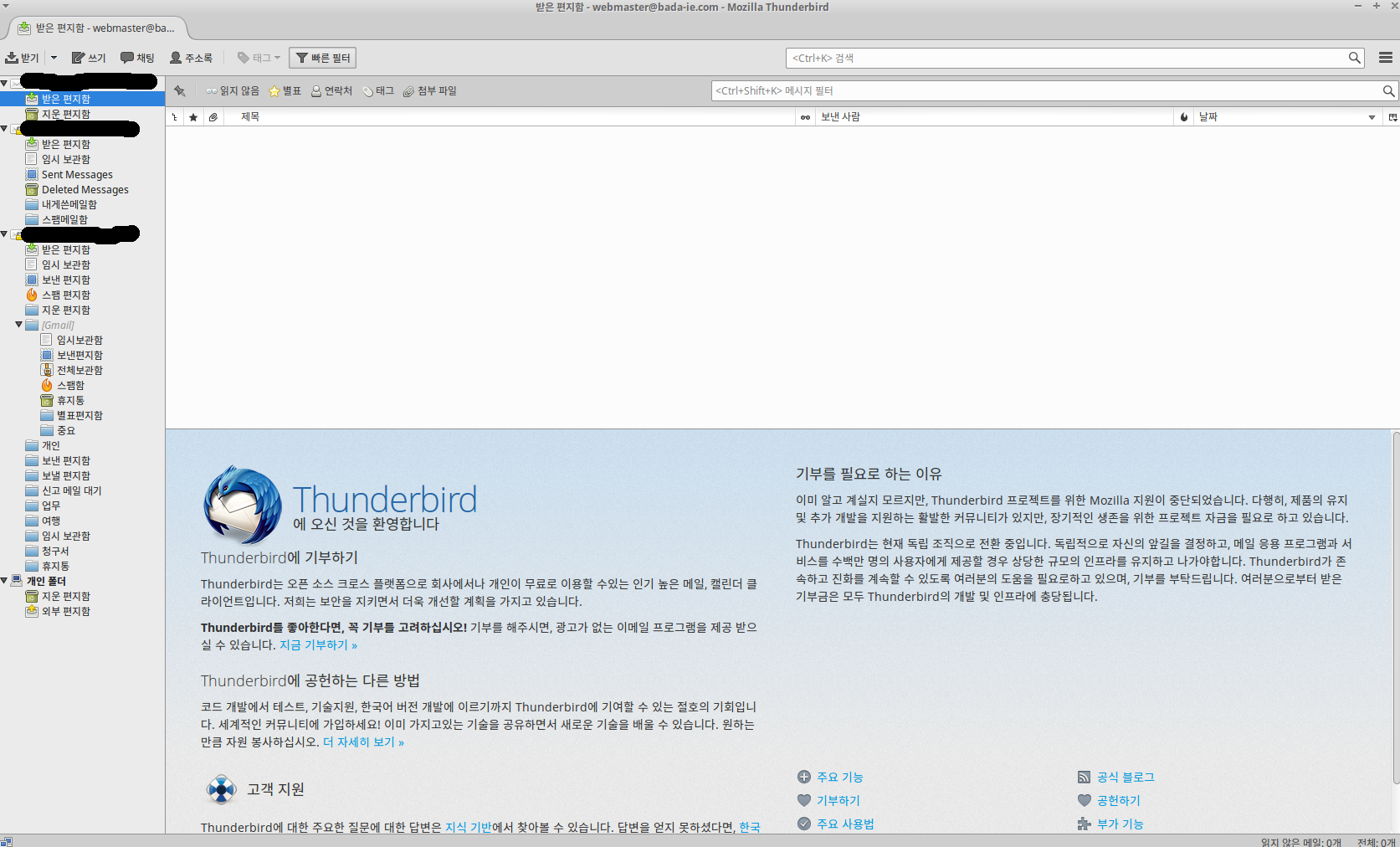Collapse the second account tree
1400x847 pixels.
pyautogui.click(x=5, y=129)
